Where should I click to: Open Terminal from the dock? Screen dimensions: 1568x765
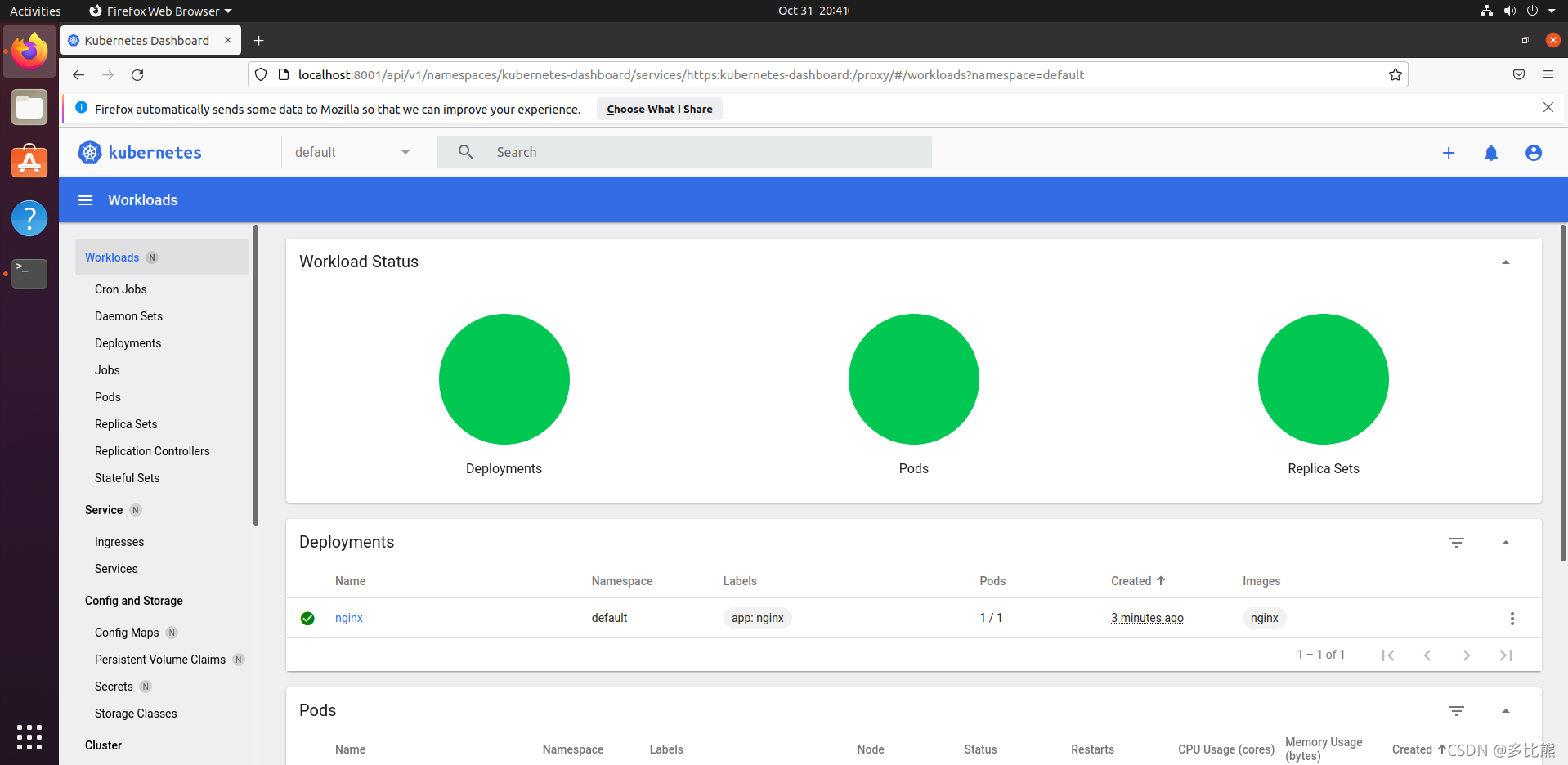point(29,274)
